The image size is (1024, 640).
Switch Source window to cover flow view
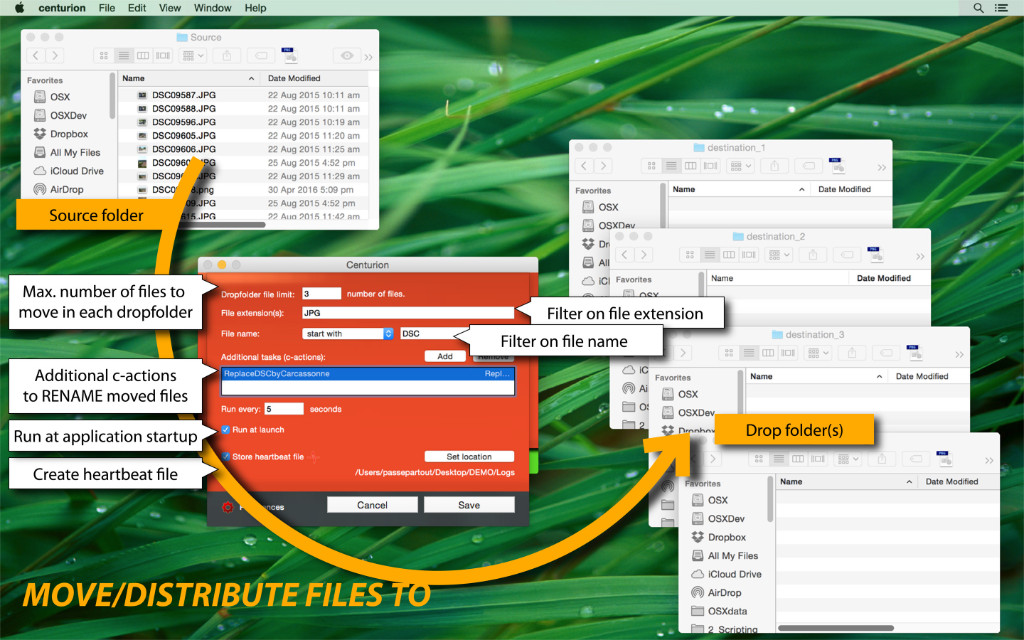pos(163,56)
